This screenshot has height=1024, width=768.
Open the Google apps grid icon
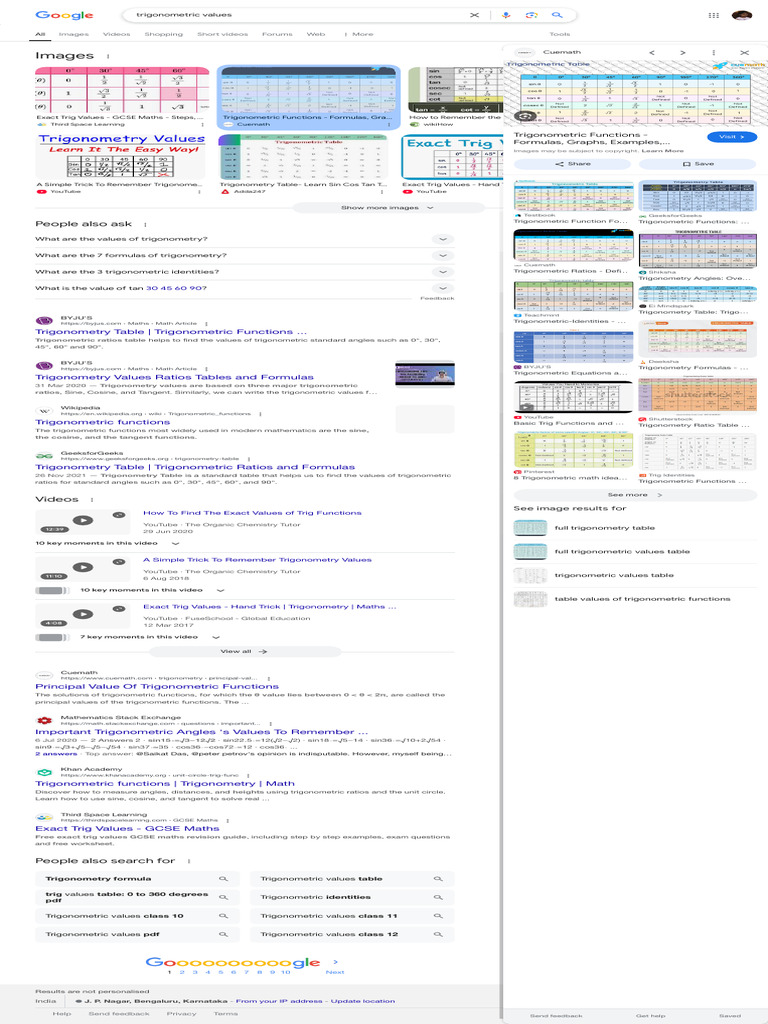(x=714, y=14)
